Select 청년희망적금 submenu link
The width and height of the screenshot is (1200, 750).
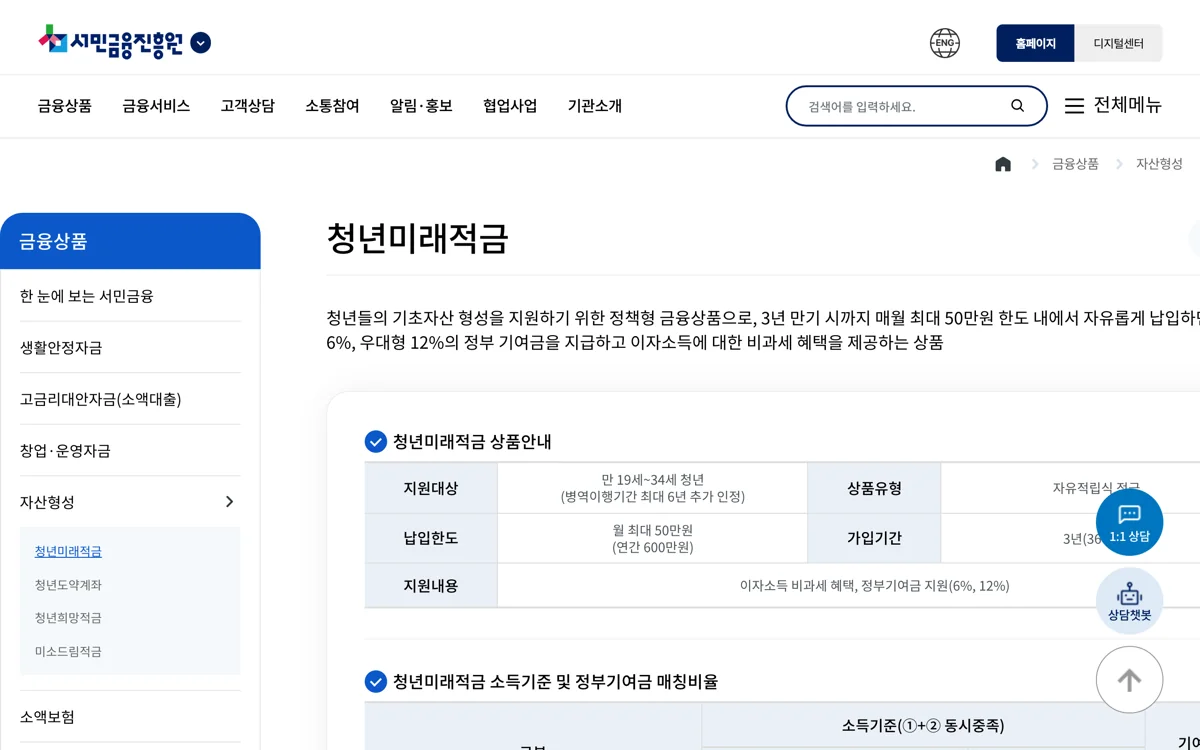click(68, 618)
